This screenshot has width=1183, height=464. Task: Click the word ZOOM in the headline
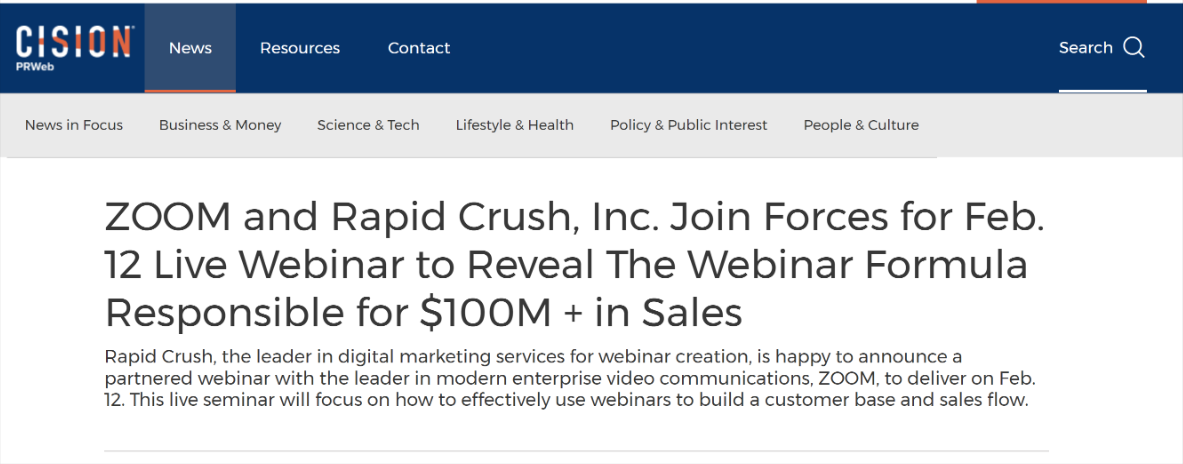tap(169, 217)
